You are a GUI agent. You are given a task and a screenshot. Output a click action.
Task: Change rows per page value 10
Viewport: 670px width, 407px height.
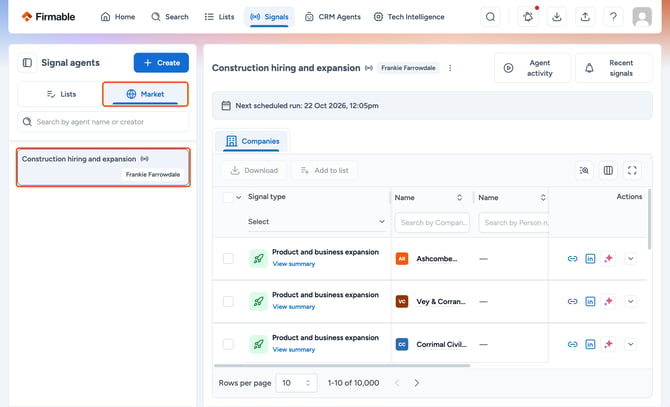pos(297,383)
